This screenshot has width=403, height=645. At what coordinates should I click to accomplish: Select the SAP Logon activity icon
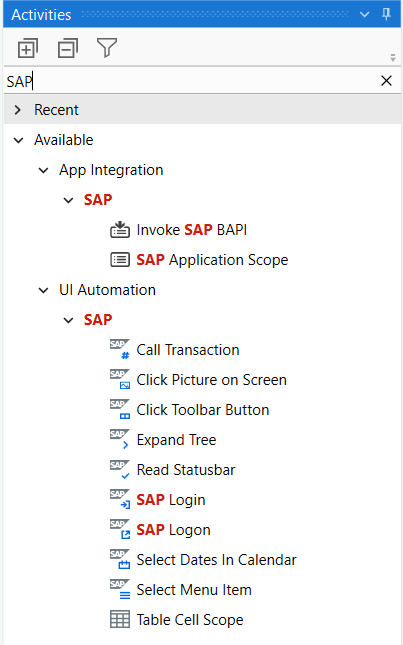pos(120,529)
